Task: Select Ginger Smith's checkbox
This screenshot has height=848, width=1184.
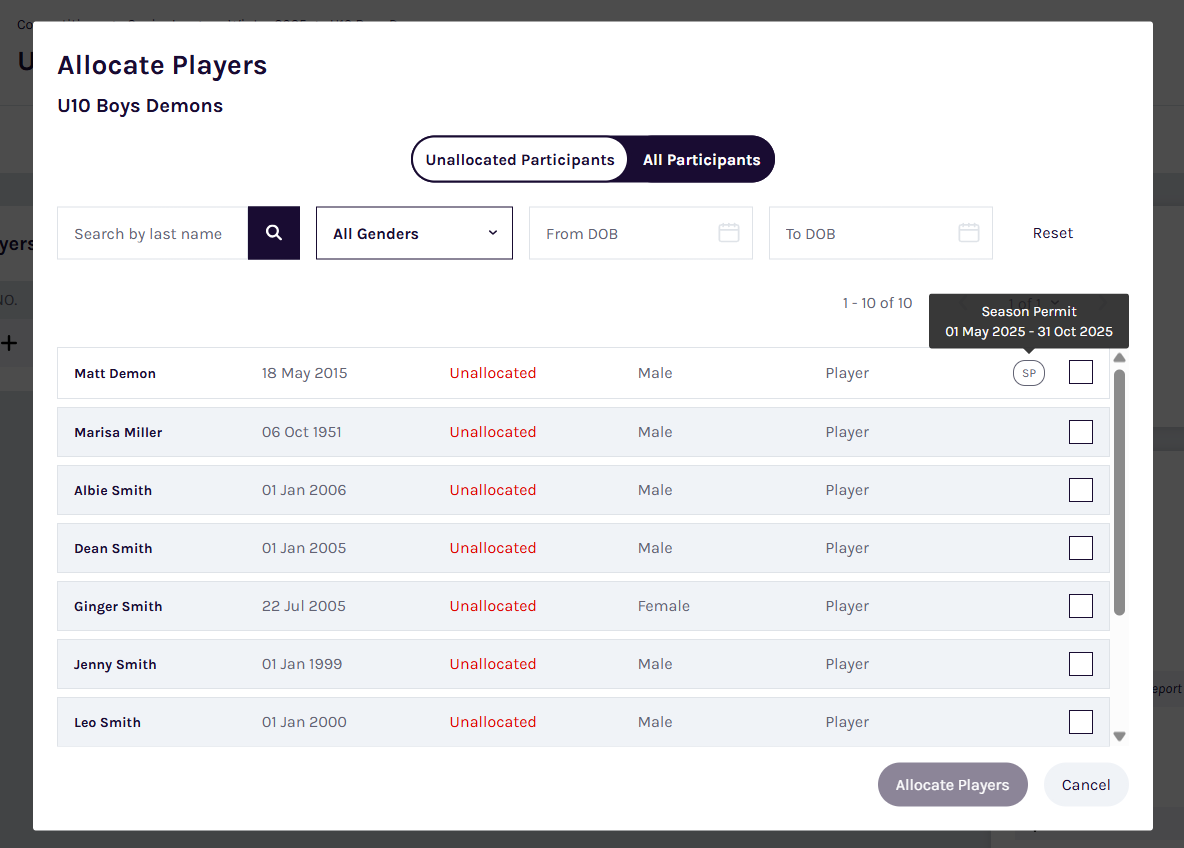Action: pos(1081,606)
